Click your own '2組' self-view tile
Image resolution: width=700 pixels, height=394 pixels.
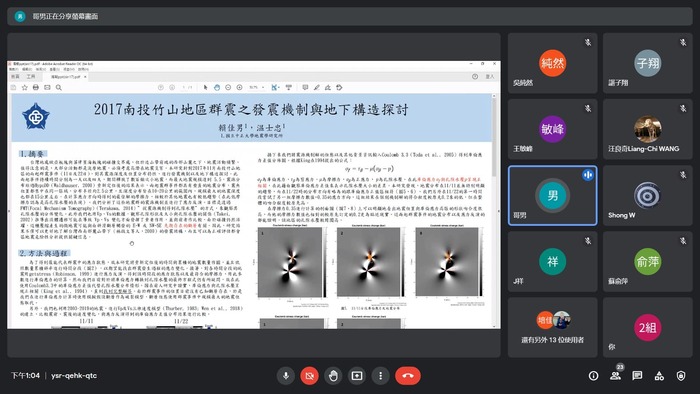pos(648,328)
